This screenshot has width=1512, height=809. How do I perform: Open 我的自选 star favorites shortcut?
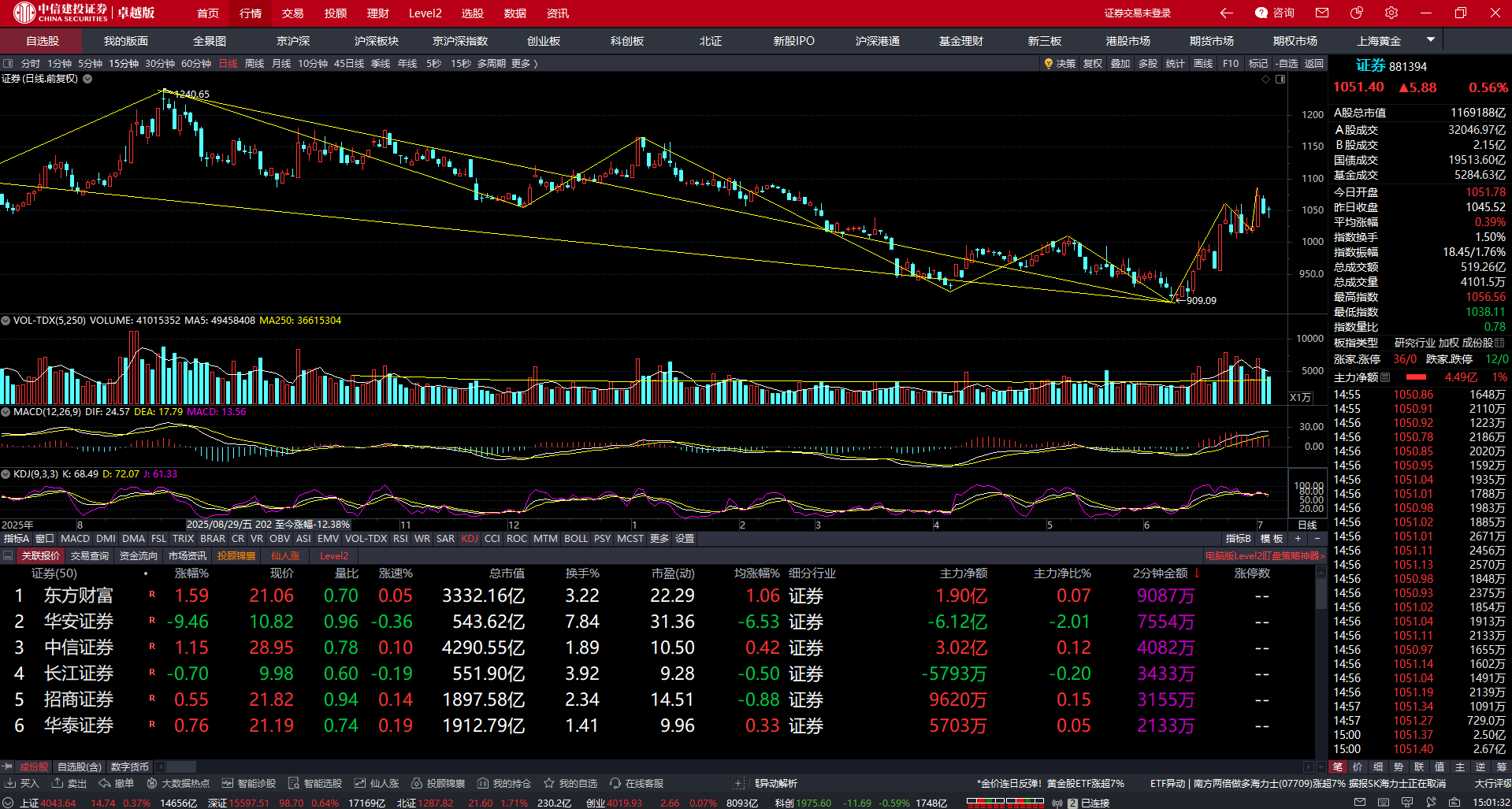coord(570,783)
